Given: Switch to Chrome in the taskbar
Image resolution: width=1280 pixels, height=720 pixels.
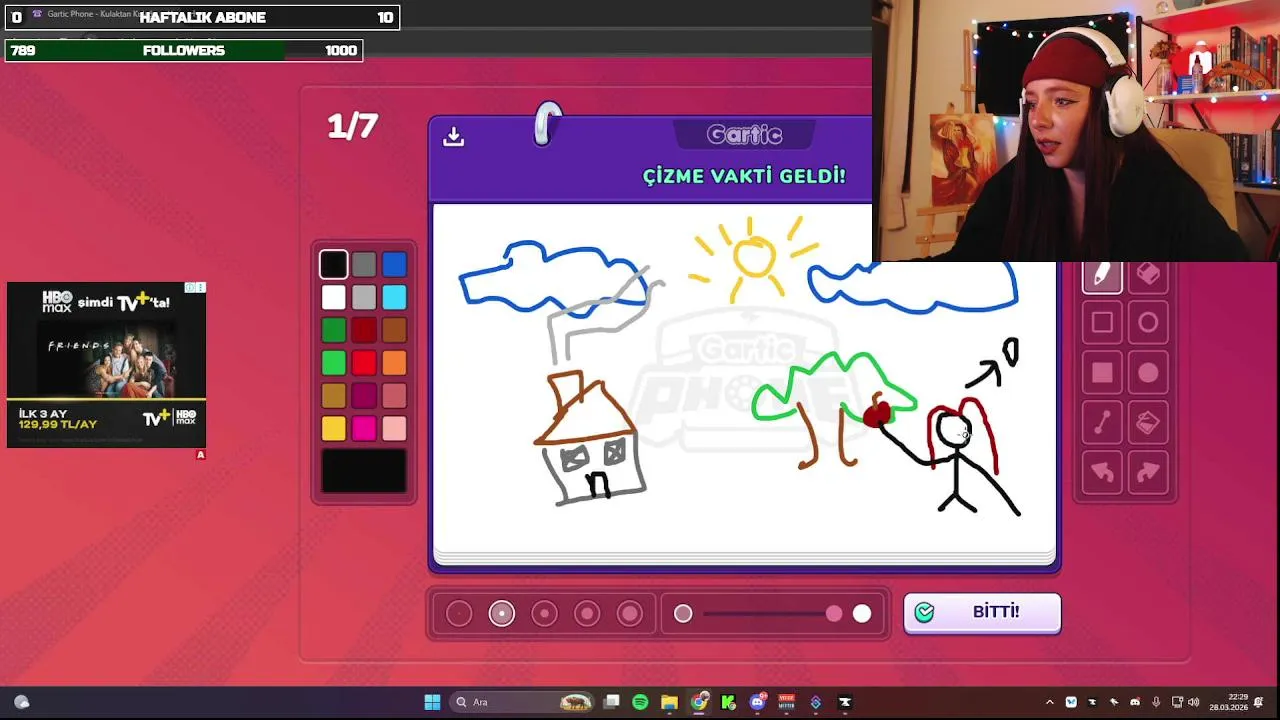Looking at the screenshot, I should pos(699,702).
